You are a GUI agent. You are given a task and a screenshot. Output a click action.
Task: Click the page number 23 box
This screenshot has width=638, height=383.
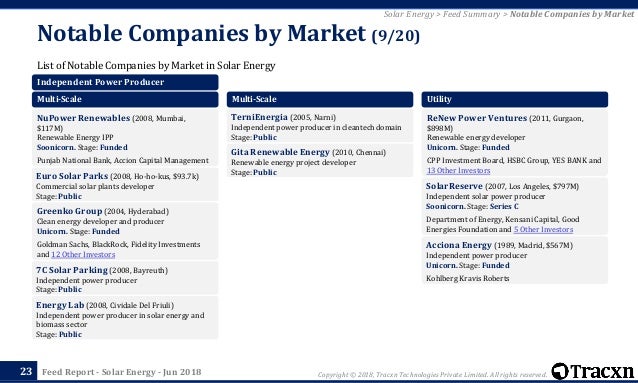[x=26, y=371]
